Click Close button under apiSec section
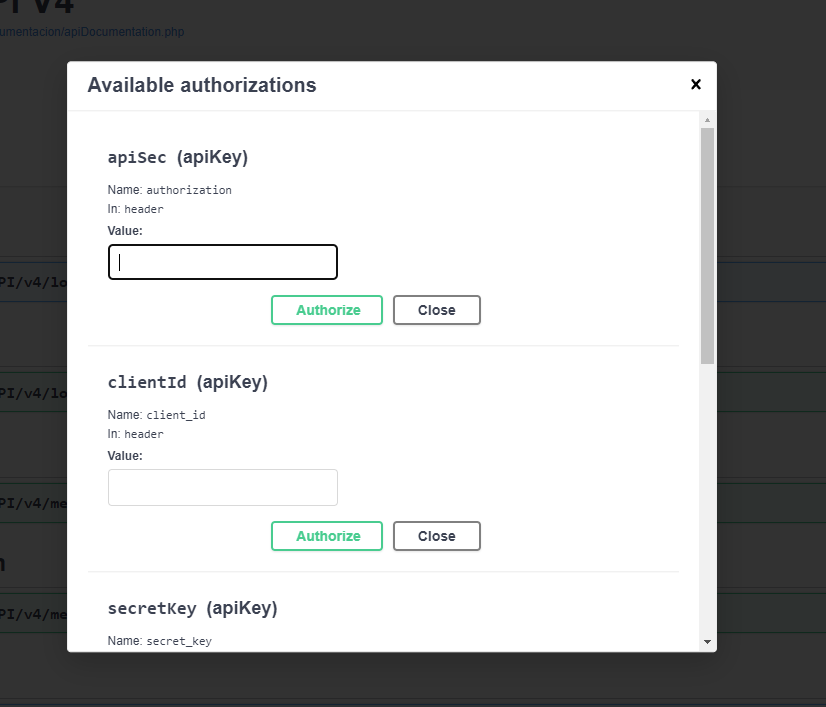826x707 pixels. click(437, 310)
